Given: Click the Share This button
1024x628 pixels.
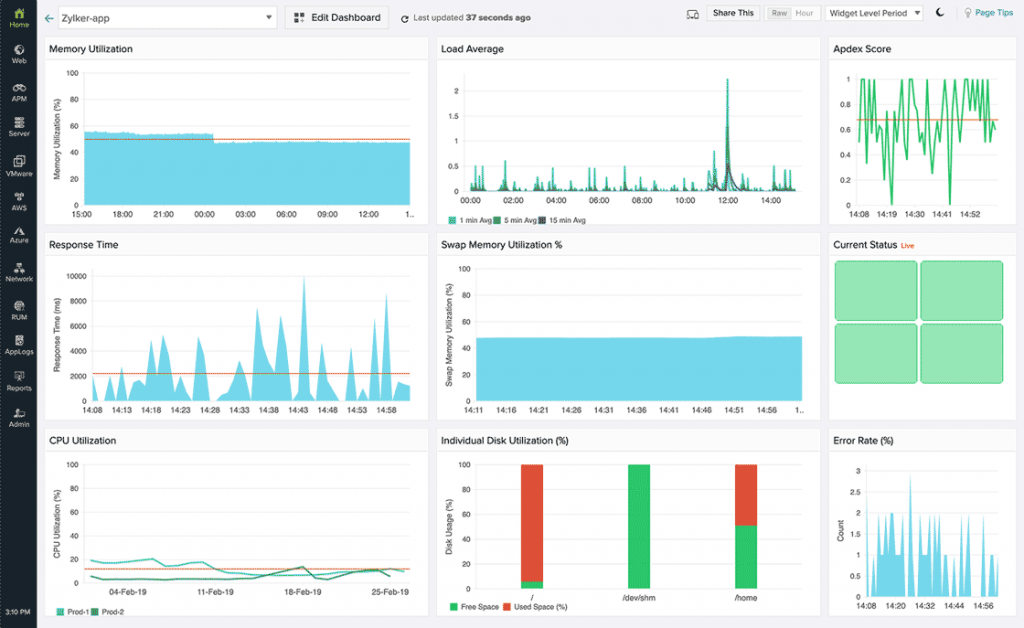Looking at the screenshot, I should (x=733, y=13).
